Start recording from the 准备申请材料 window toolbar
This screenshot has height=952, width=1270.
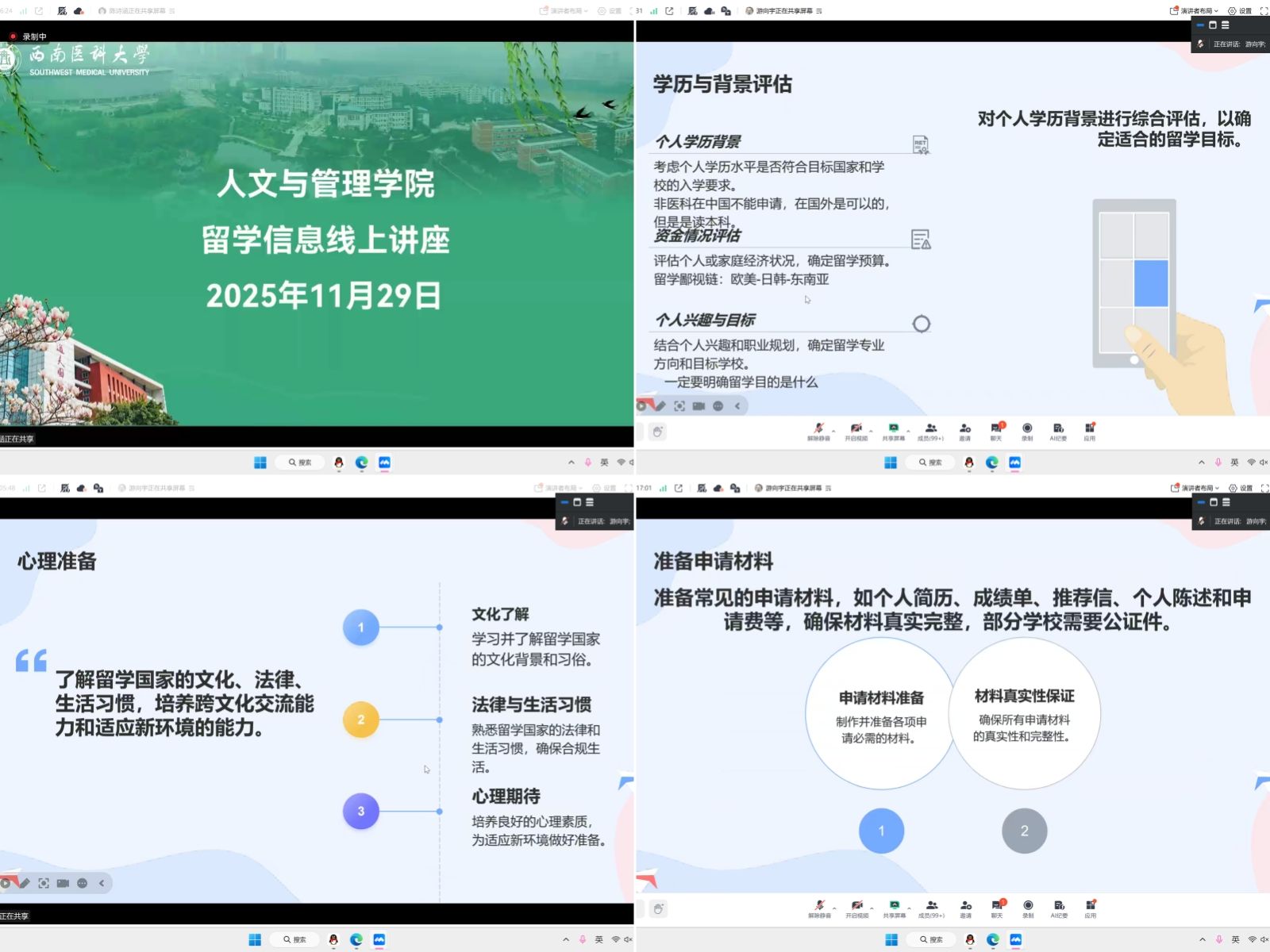point(1028,906)
